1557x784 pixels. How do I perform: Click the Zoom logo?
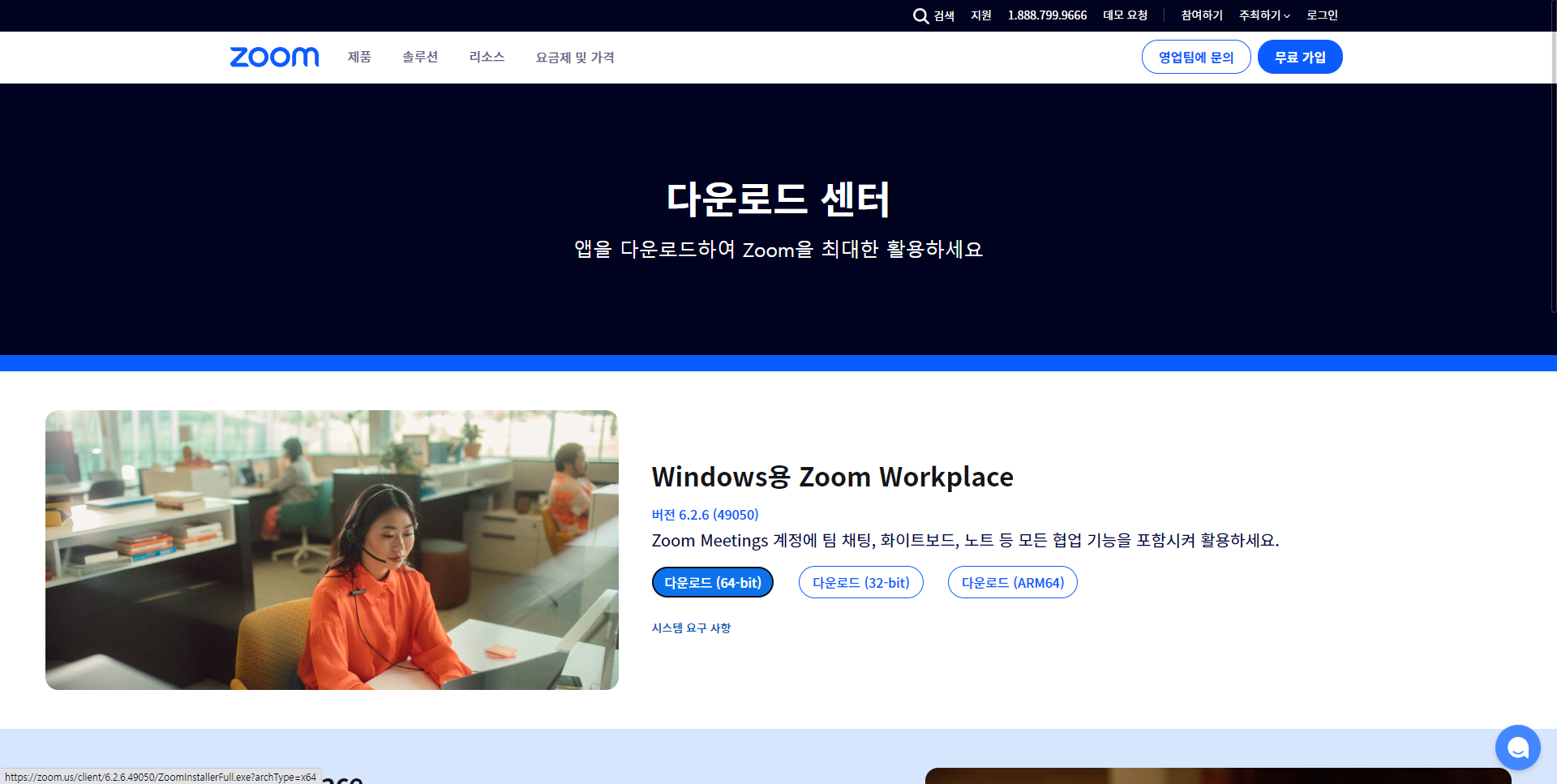tap(274, 57)
